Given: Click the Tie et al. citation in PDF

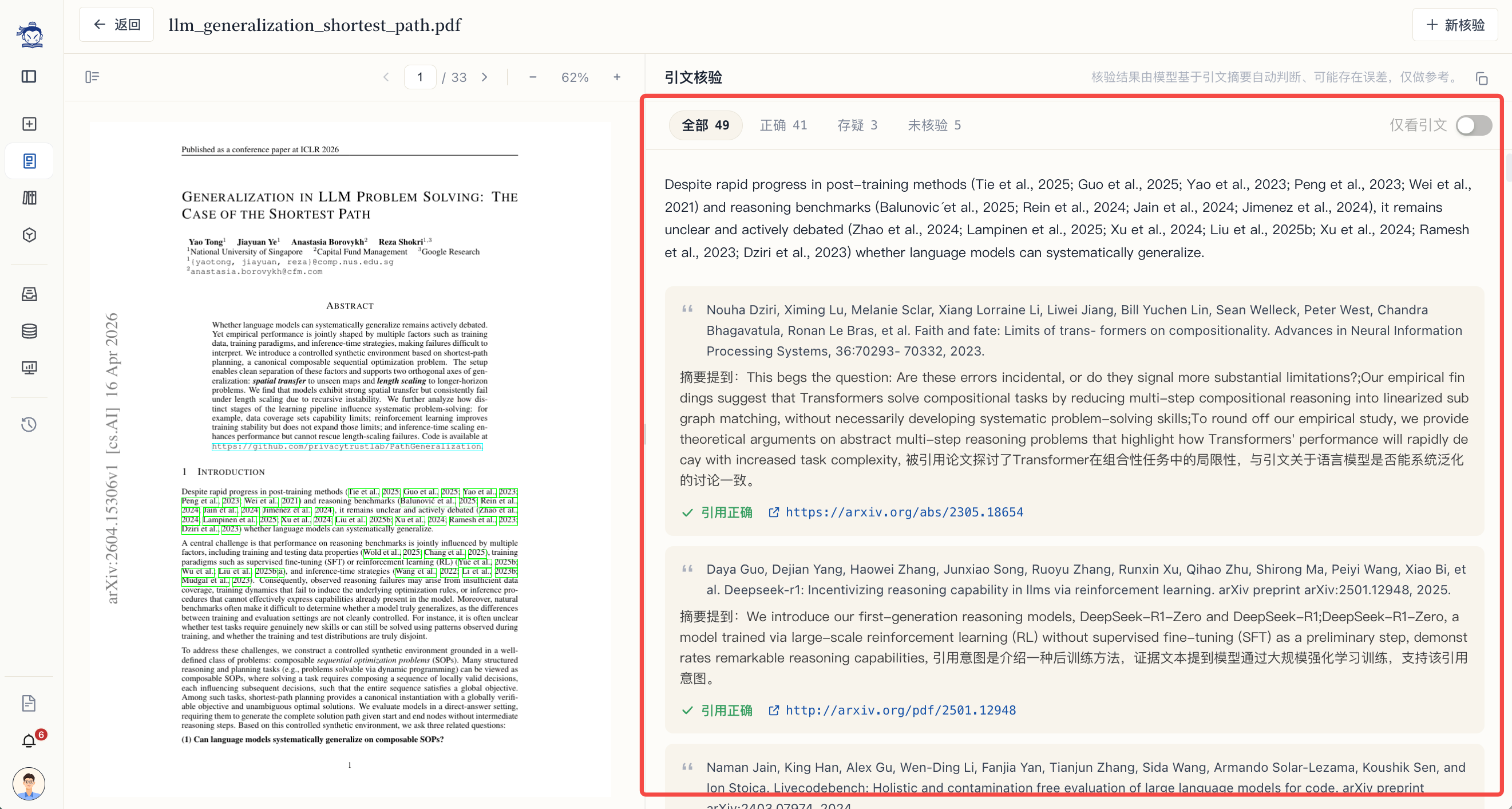Looking at the screenshot, I should [x=364, y=491].
